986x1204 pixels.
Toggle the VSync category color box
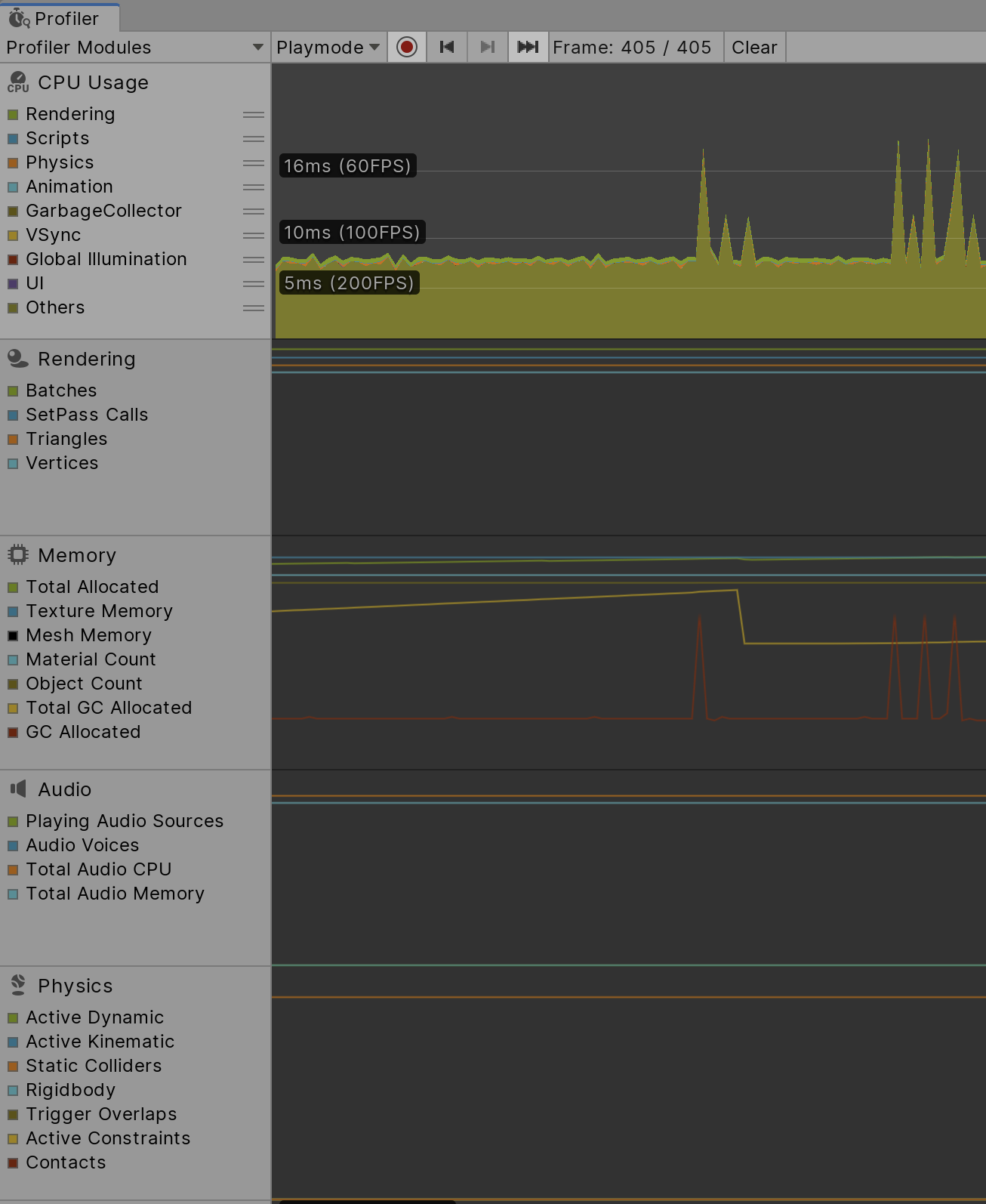coord(13,236)
